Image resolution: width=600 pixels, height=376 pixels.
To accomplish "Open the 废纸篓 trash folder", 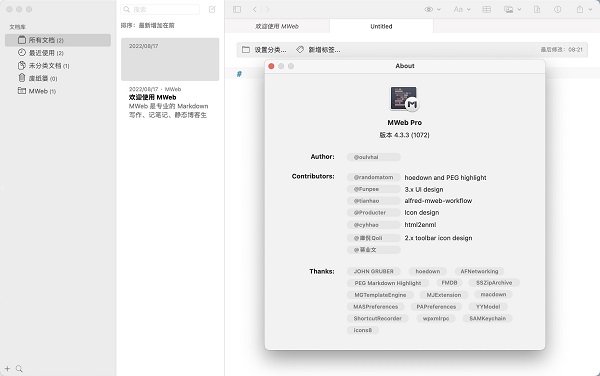I will (x=38, y=78).
